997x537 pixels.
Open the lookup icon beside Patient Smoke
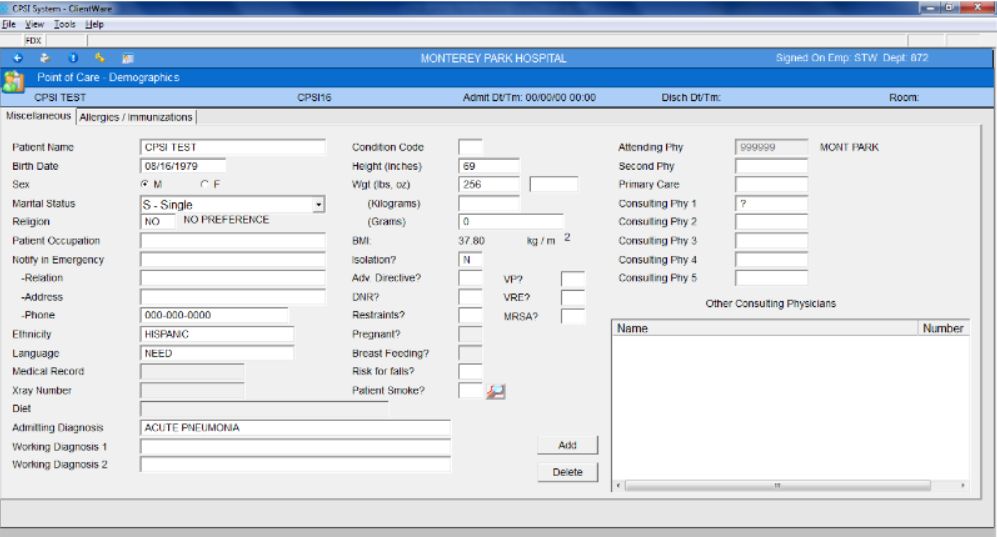[x=495, y=391]
